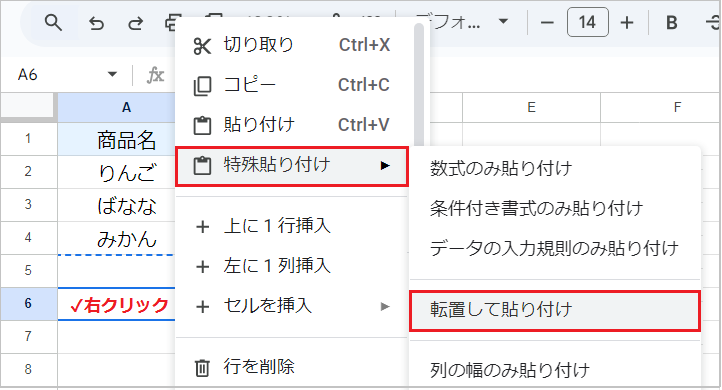Select row 1 header

(29, 139)
